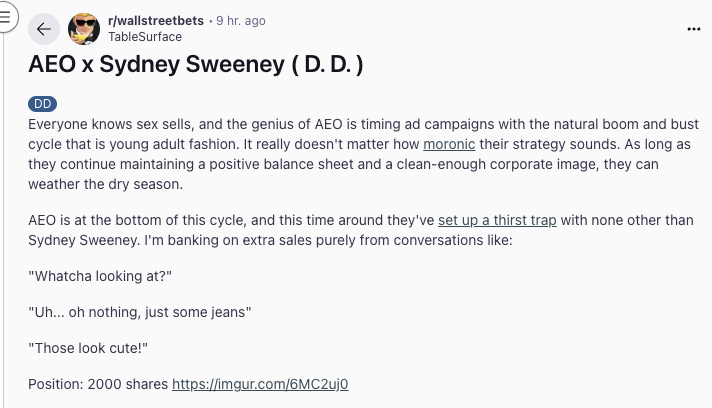Click the back arrow button
The image size is (712, 408).
pos(43,29)
